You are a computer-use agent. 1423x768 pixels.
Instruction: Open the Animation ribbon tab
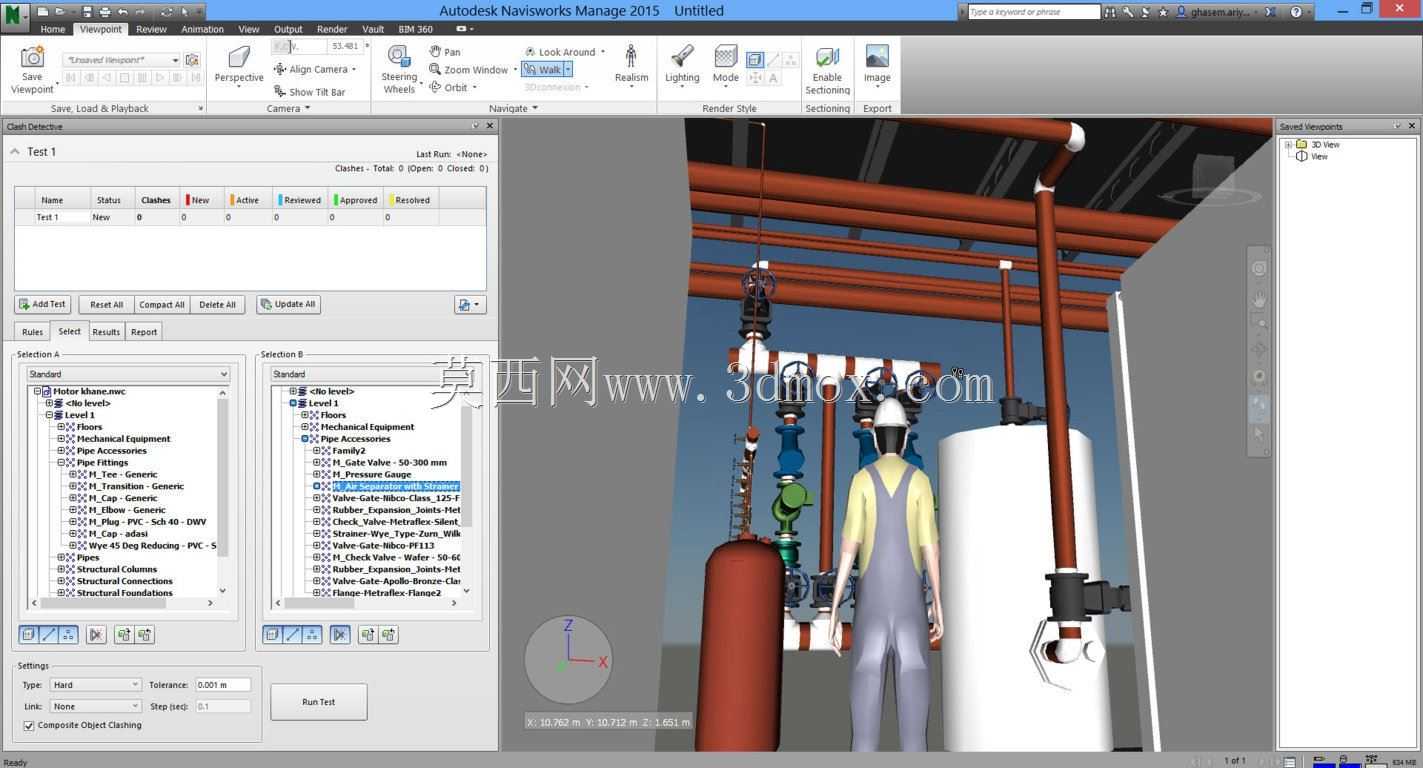(x=202, y=29)
